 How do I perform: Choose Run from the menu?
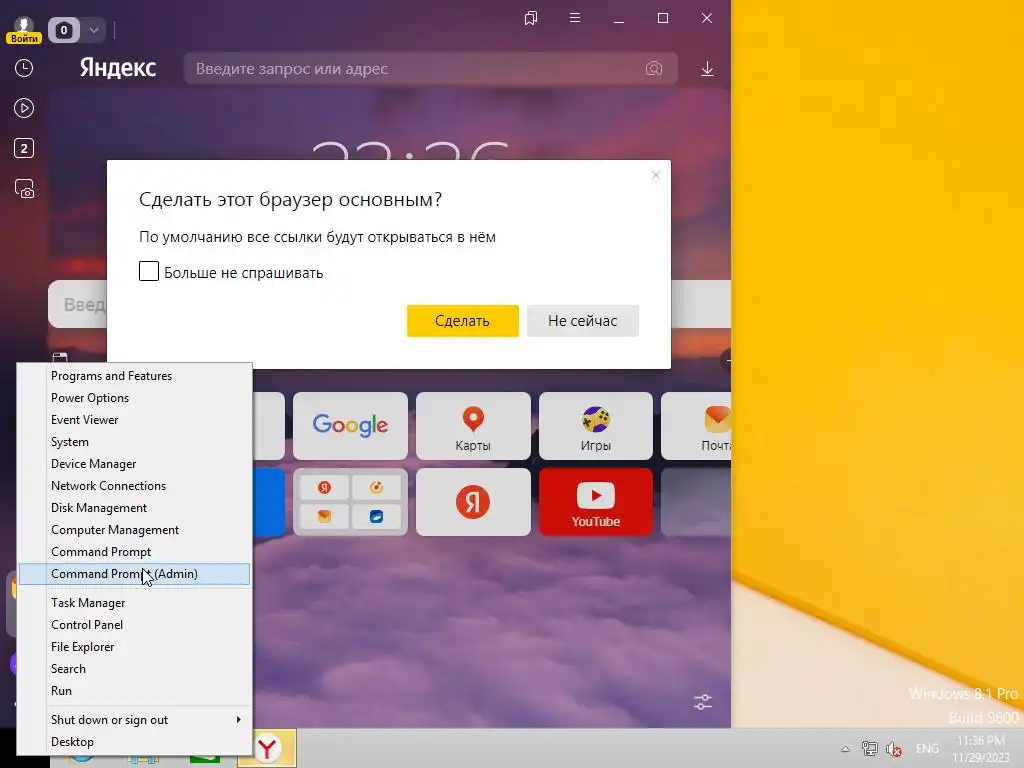tap(135, 691)
